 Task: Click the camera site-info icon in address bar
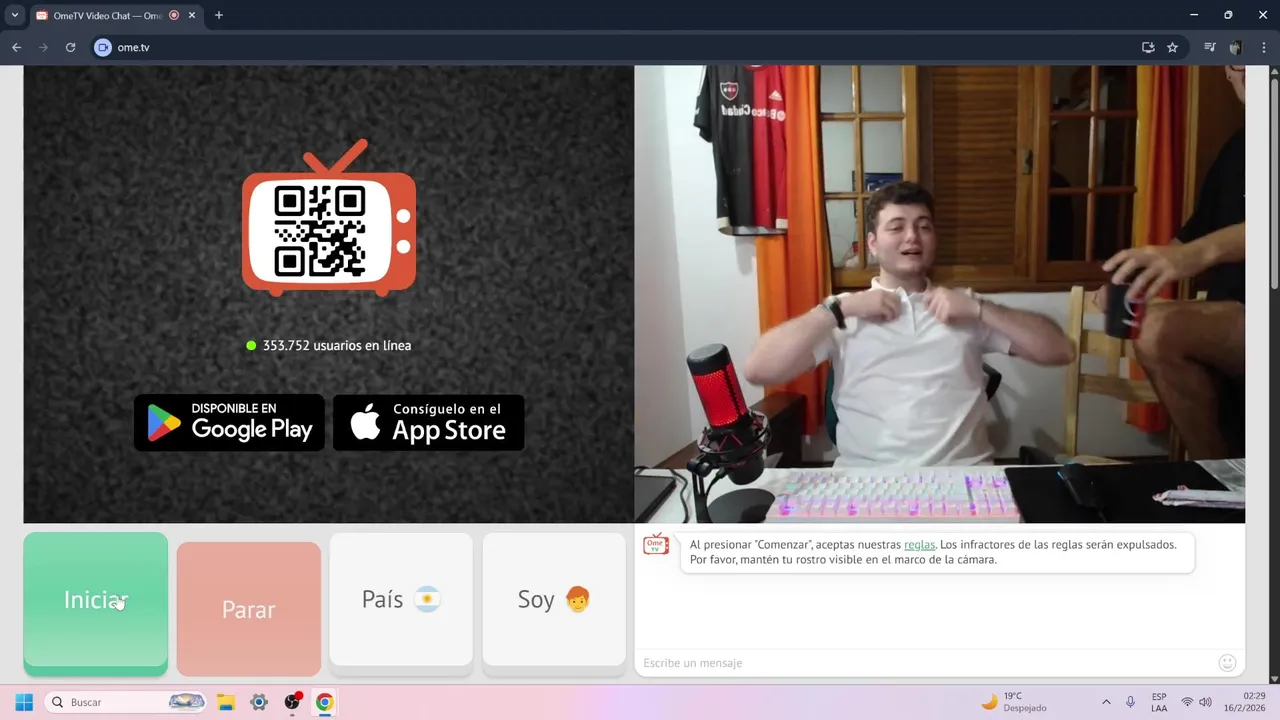click(x=102, y=47)
